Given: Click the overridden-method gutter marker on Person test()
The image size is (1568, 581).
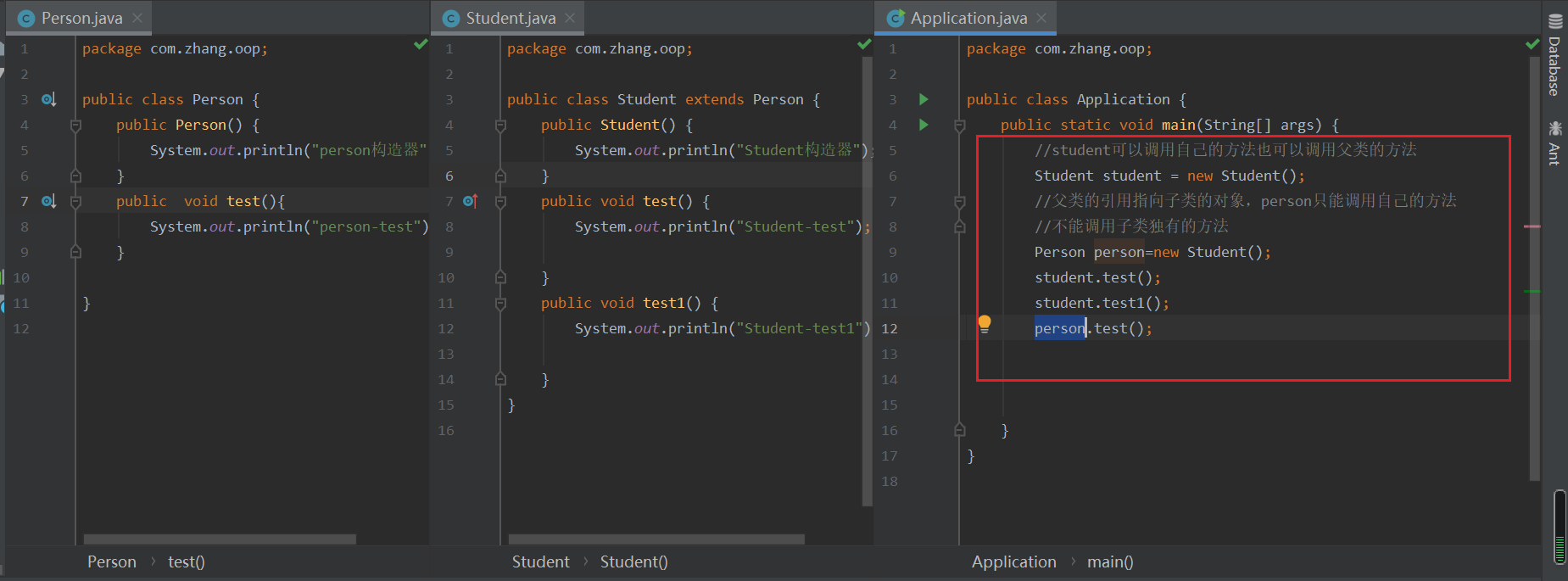Looking at the screenshot, I should (49, 201).
